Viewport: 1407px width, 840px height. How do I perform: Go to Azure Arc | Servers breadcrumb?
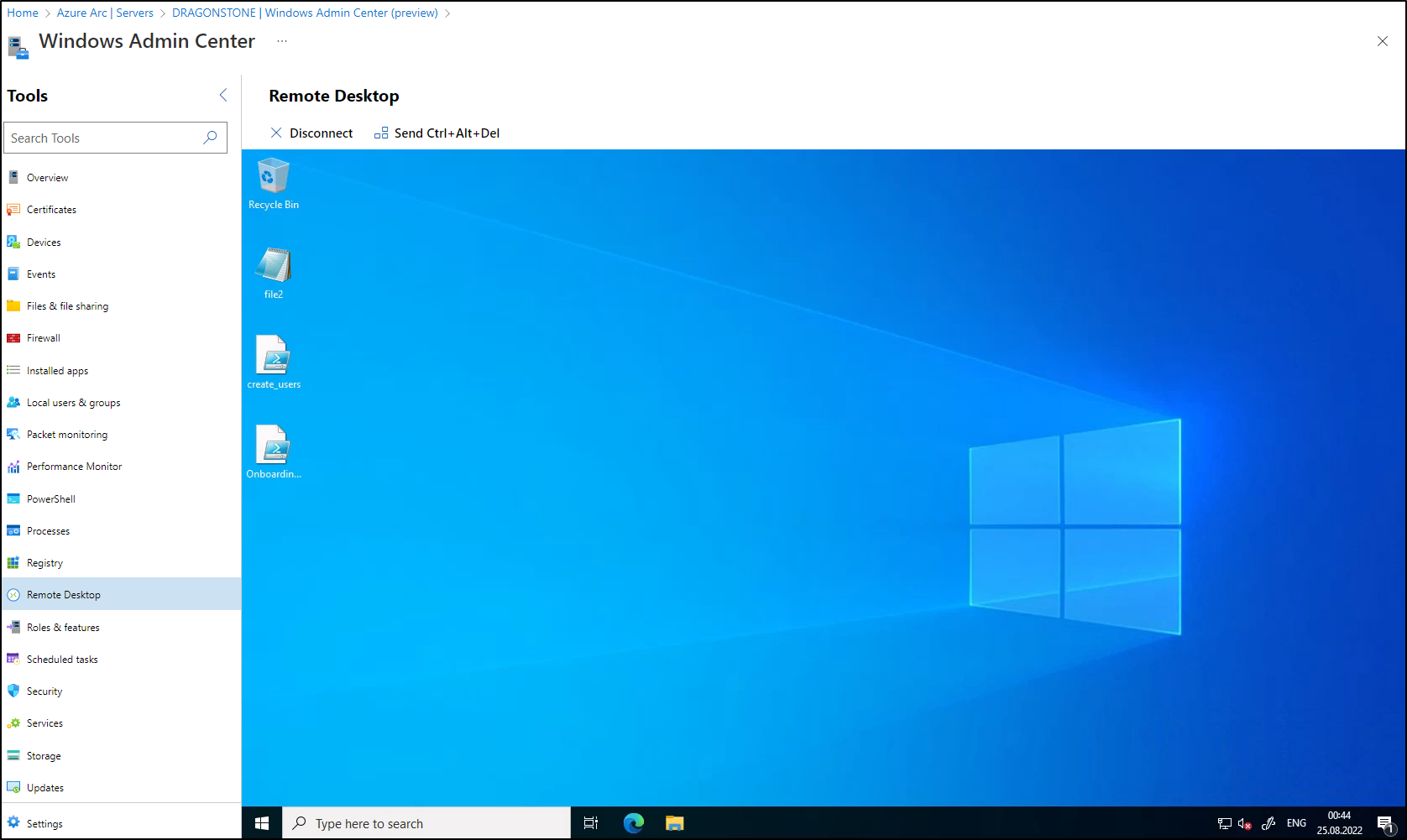tap(105, 13)
